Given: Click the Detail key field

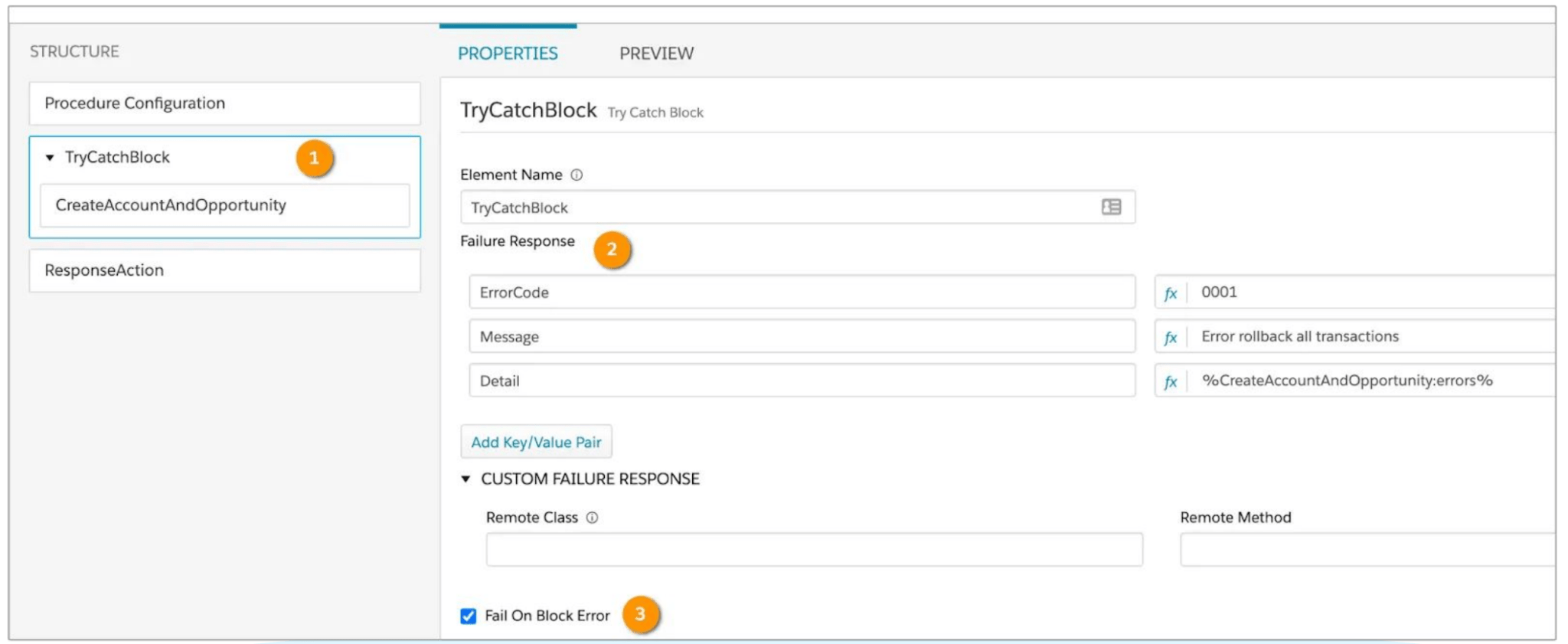Looking at the screenshot, I should 802,381.
